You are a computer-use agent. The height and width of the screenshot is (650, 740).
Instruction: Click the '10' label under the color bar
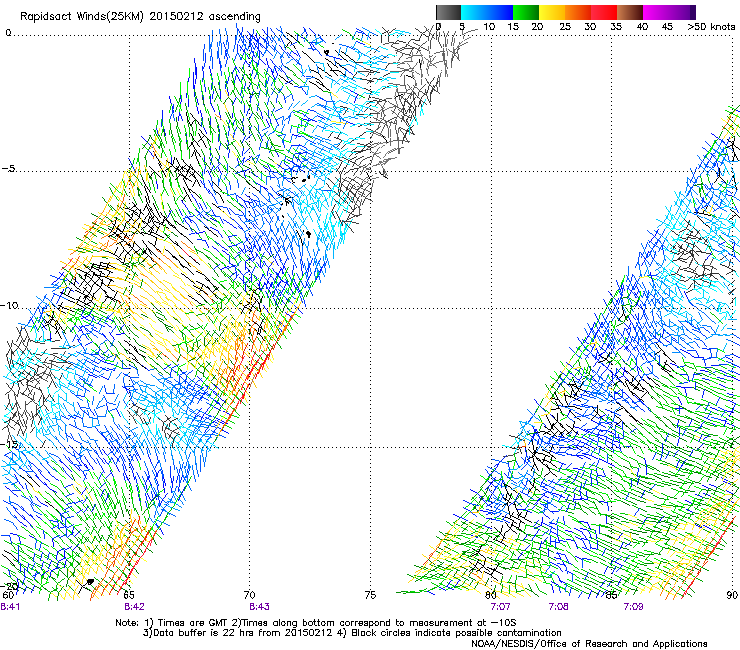(x=489, y=26)
